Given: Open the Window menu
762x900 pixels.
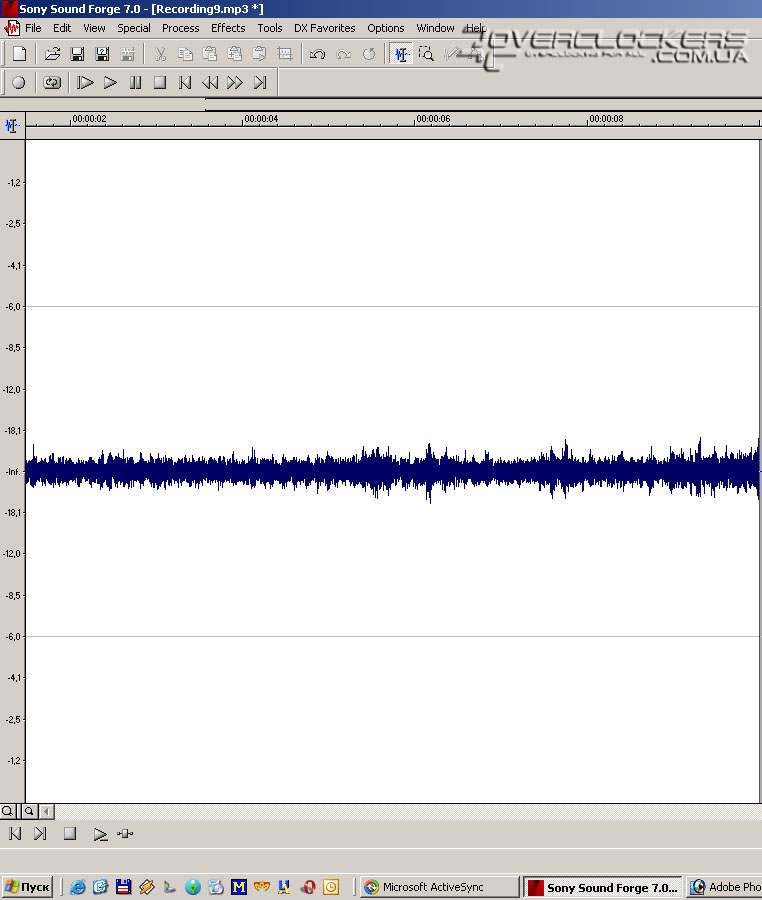Looking at the screenshot, I should (436, 28).
